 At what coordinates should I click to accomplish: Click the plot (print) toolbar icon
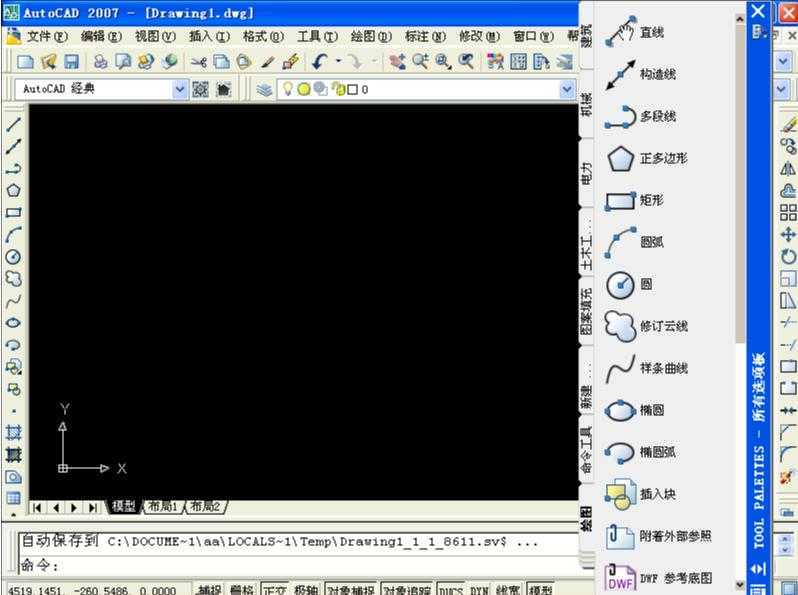pos(100,62)
